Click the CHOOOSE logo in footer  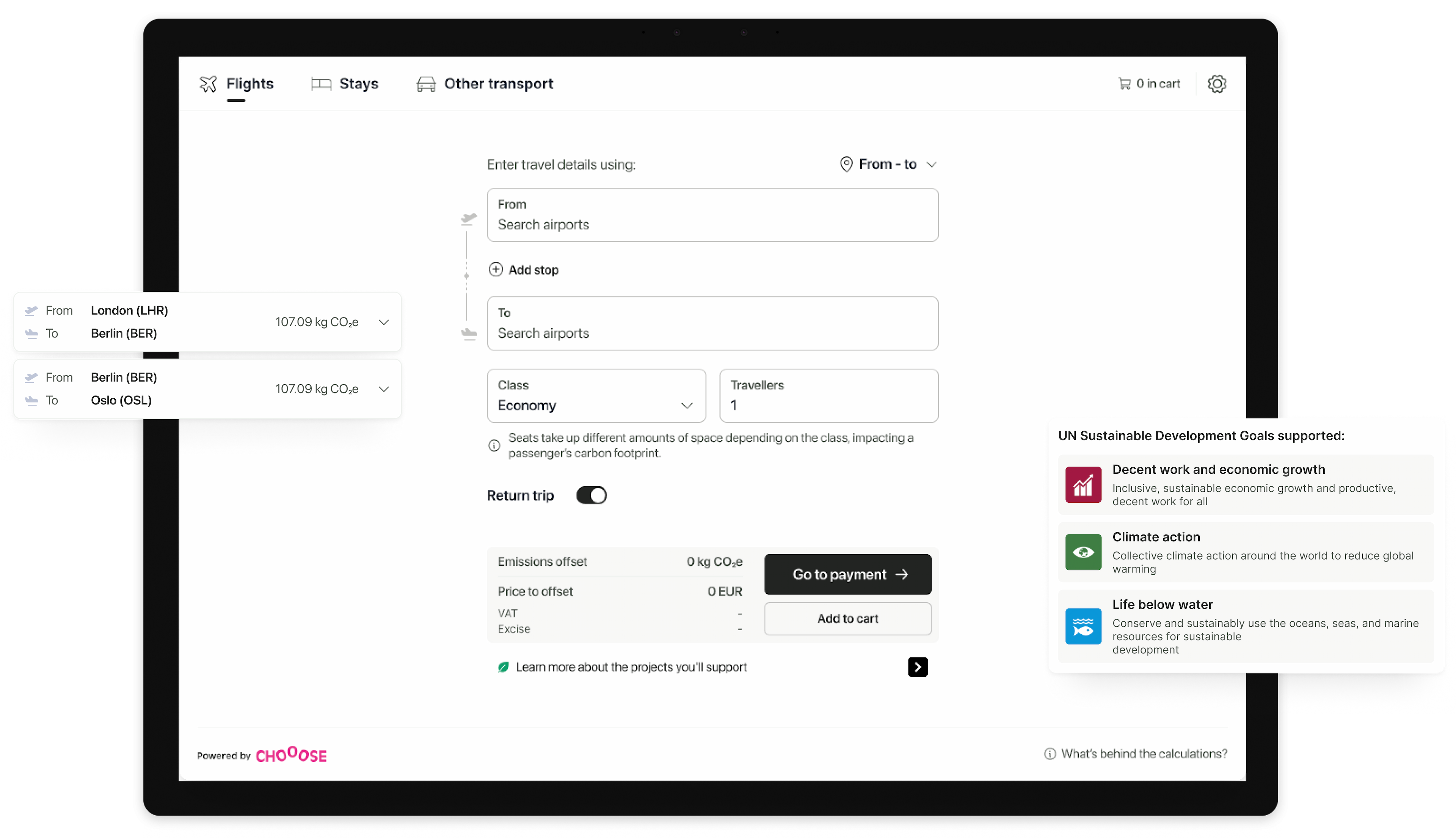tap(291, 755)
